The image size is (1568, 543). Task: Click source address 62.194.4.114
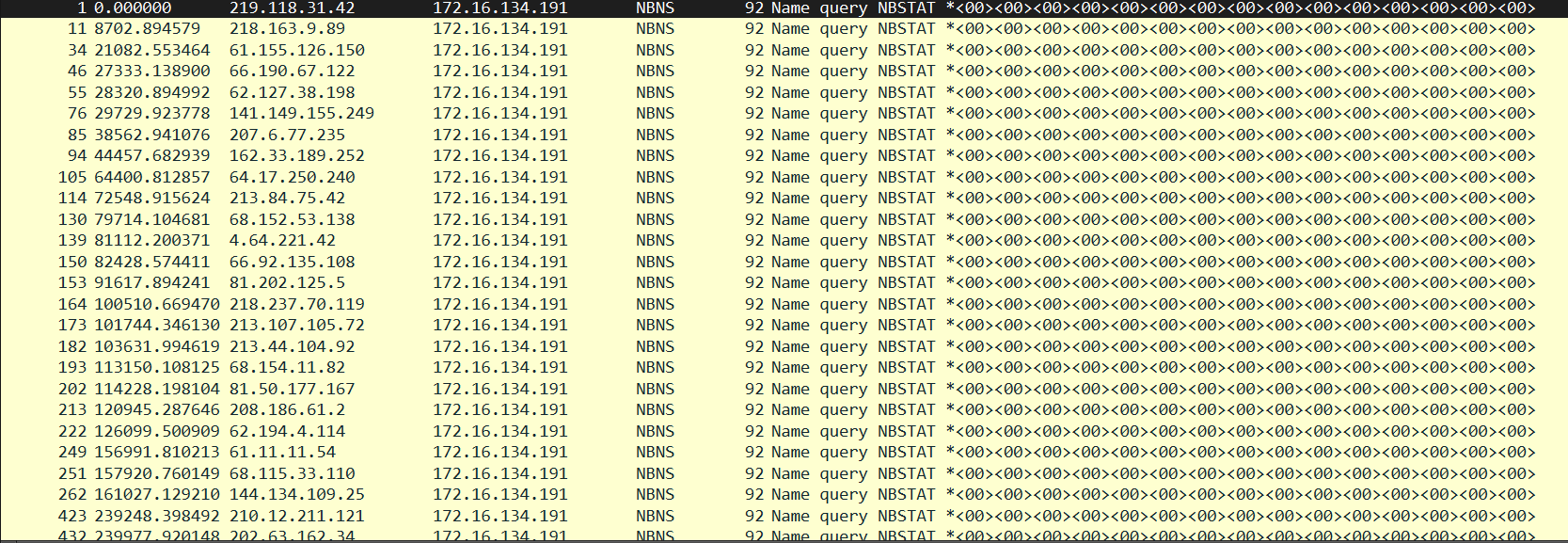pyautogui.click(x=288, y=431)
